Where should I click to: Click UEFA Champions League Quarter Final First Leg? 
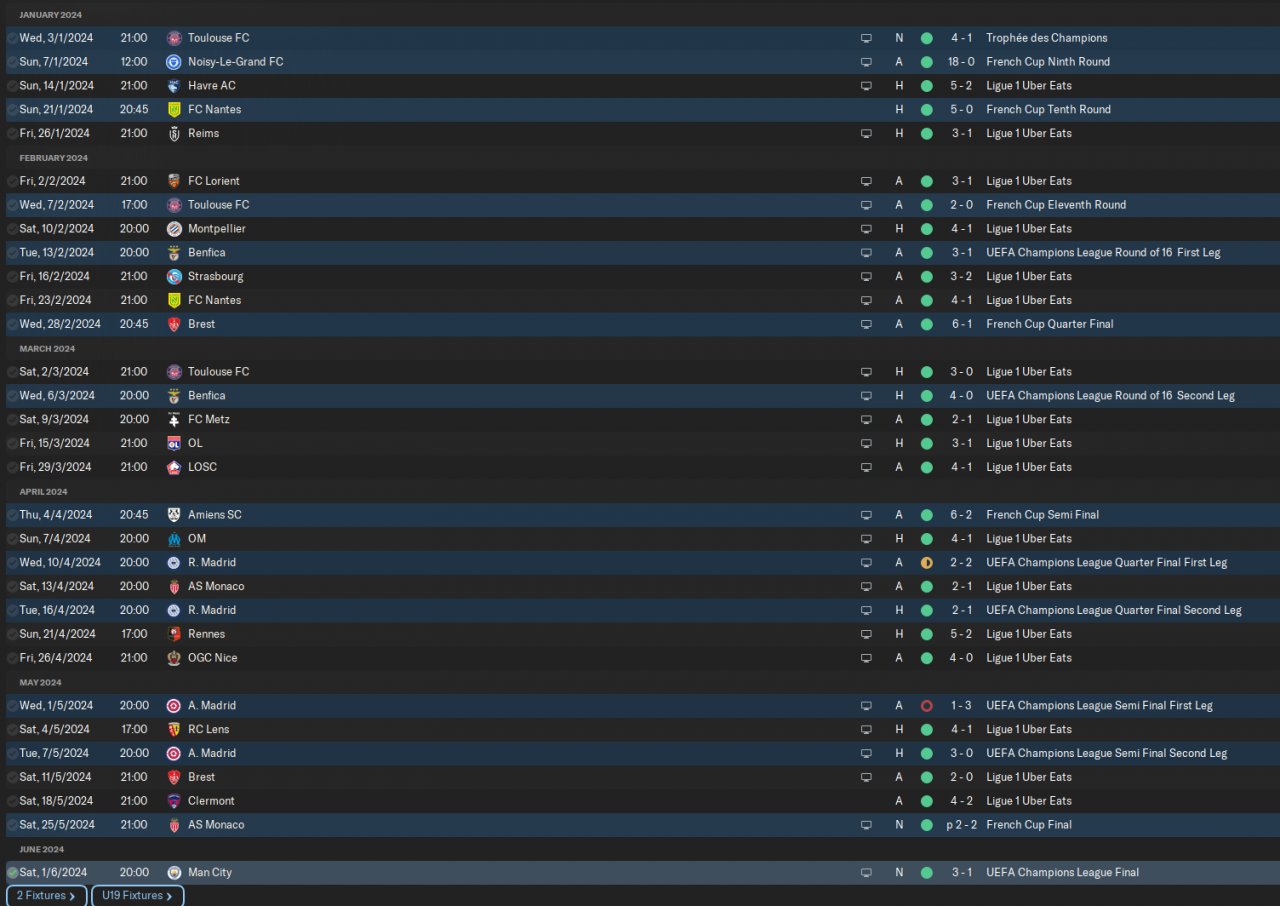(x=1106, y=563)
